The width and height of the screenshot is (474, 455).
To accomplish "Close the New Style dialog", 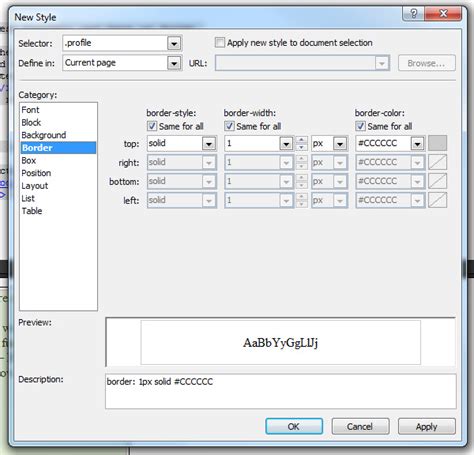I will (443, 14).
